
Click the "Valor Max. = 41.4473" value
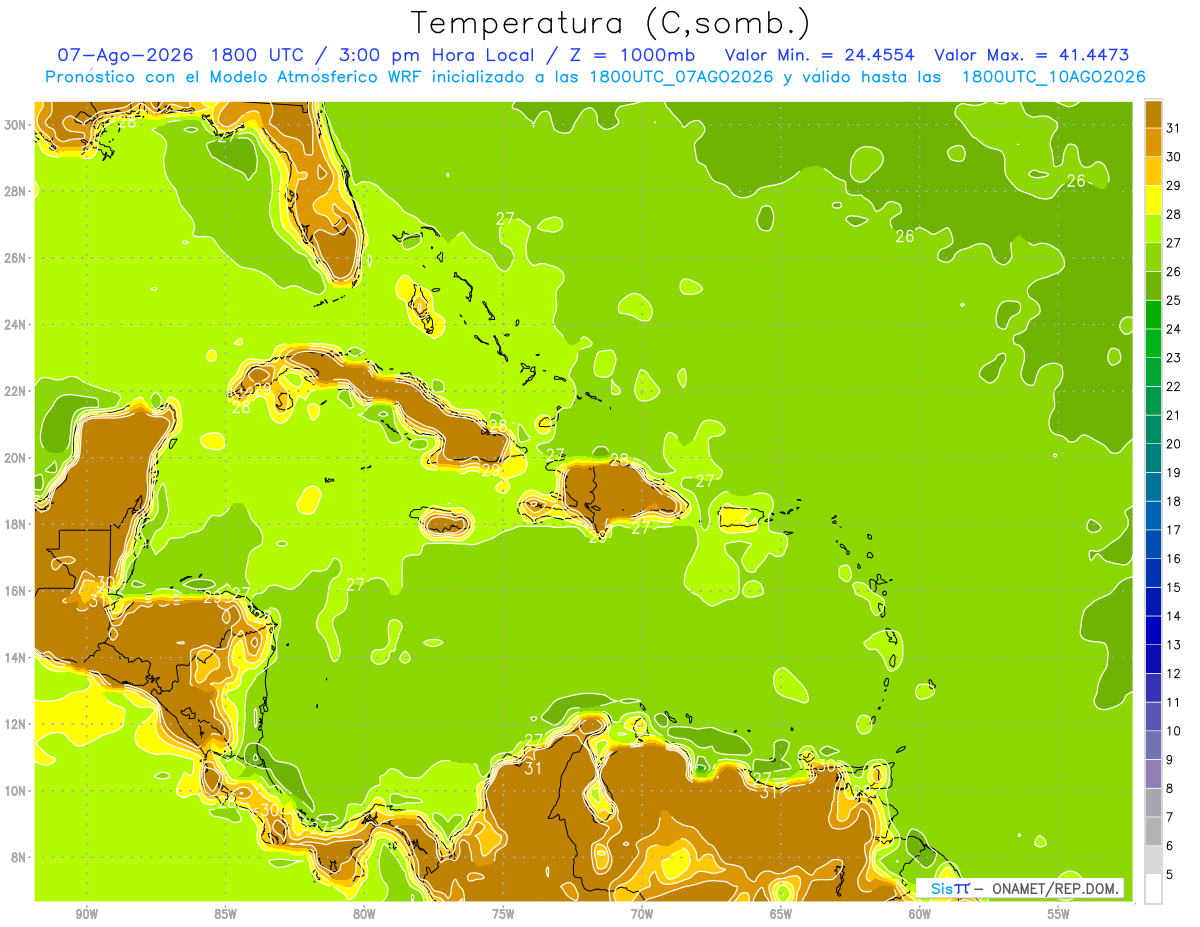point(1032,55)
